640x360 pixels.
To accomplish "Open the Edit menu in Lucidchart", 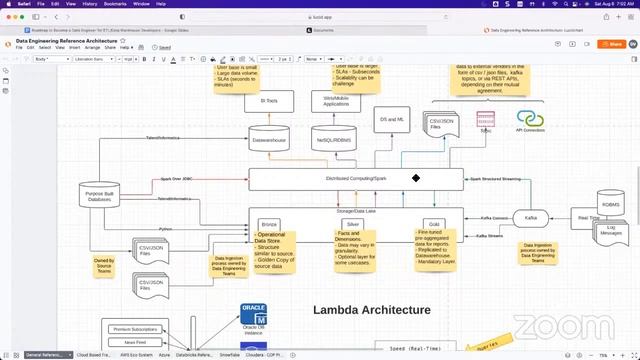I will 31,48.
